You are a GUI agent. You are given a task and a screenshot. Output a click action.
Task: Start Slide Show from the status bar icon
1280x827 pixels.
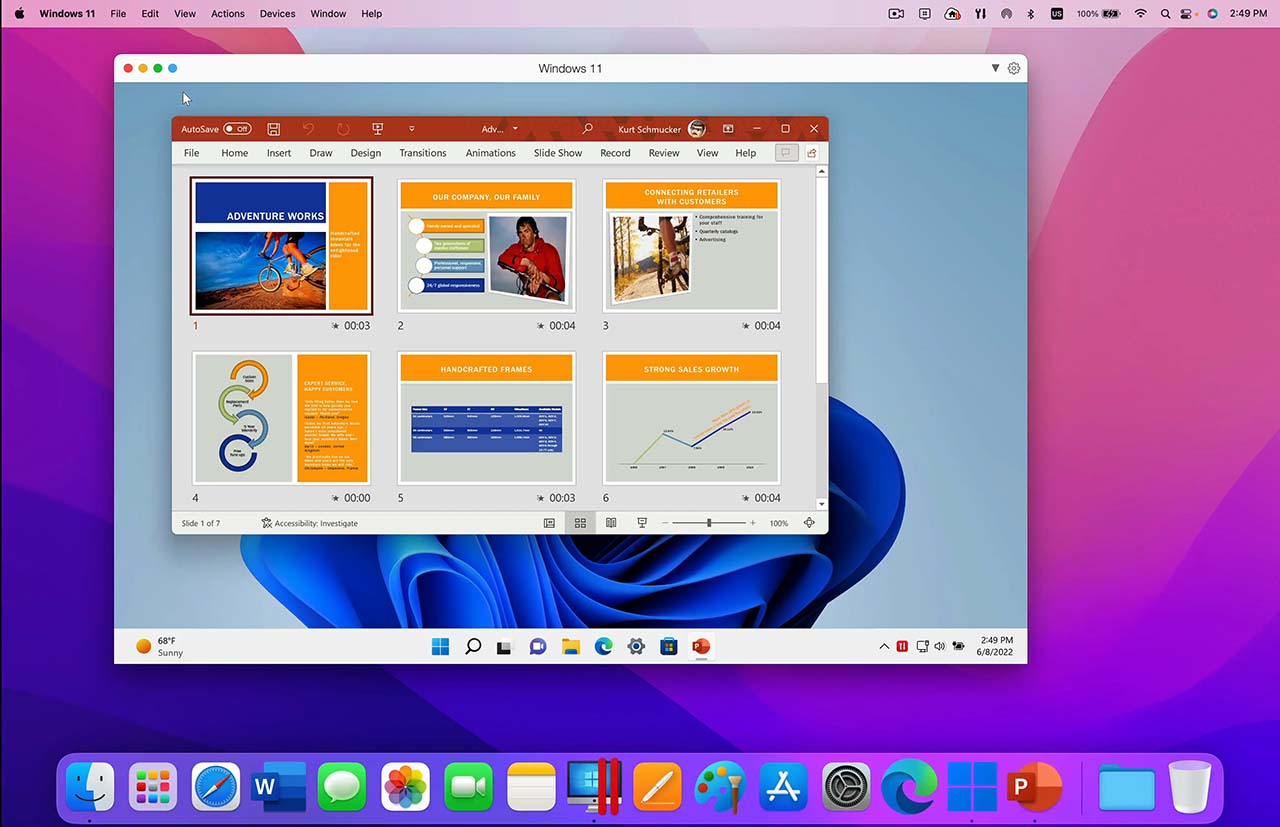[641, 522]
